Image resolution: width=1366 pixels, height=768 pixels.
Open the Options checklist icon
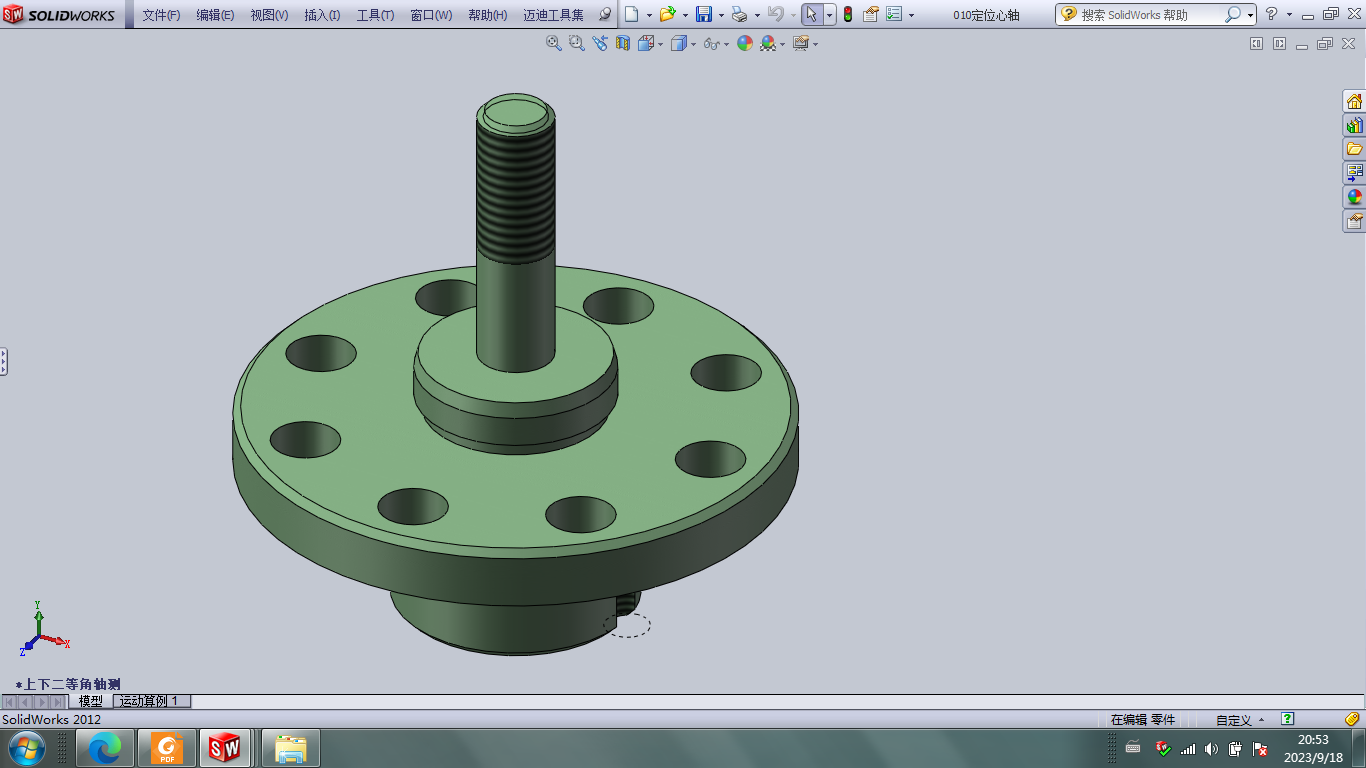(x=894, y=14)
